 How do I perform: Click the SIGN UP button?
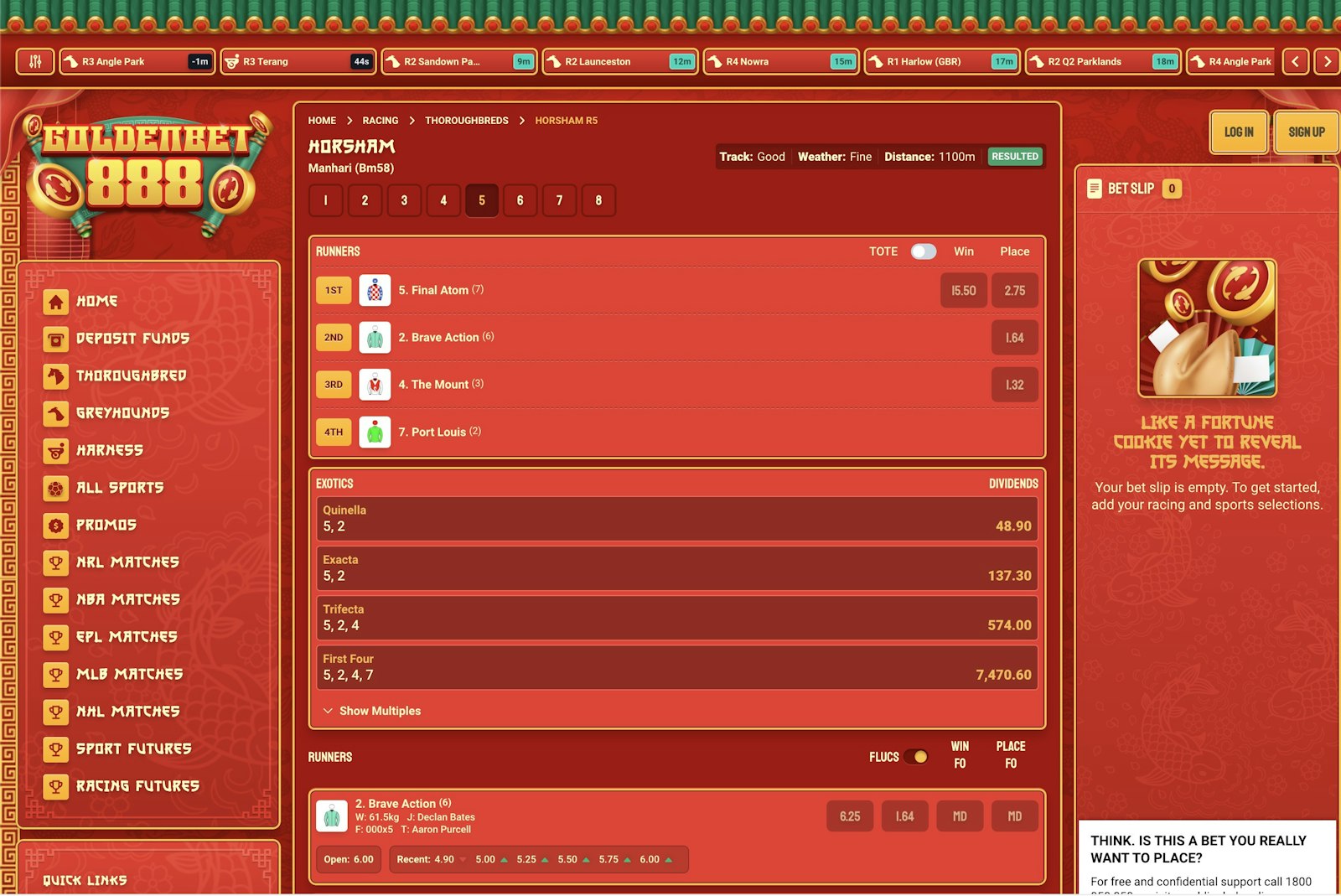[1305, 132]
